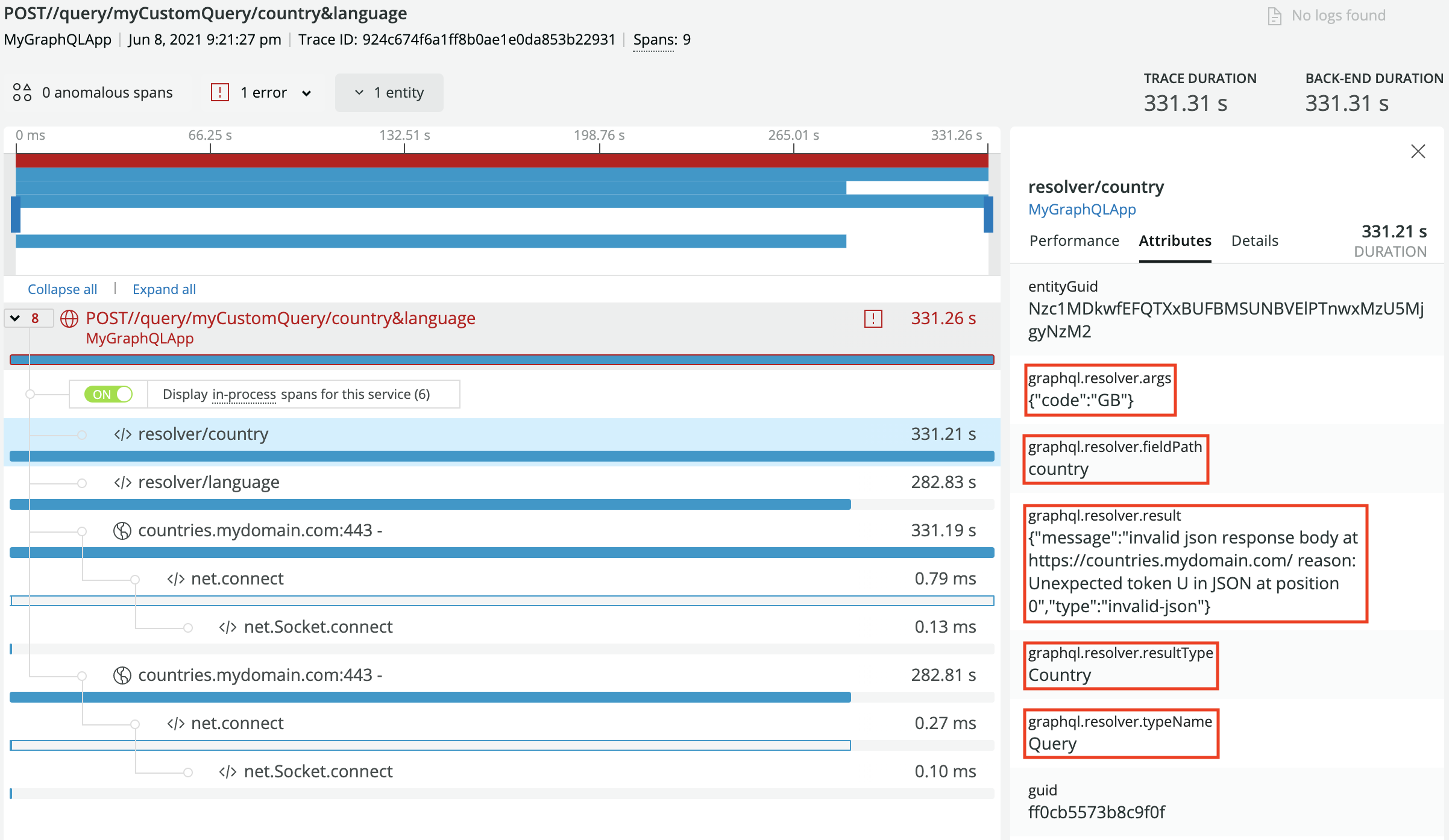Click the code icon beside resolver/language

pos(123,483)
